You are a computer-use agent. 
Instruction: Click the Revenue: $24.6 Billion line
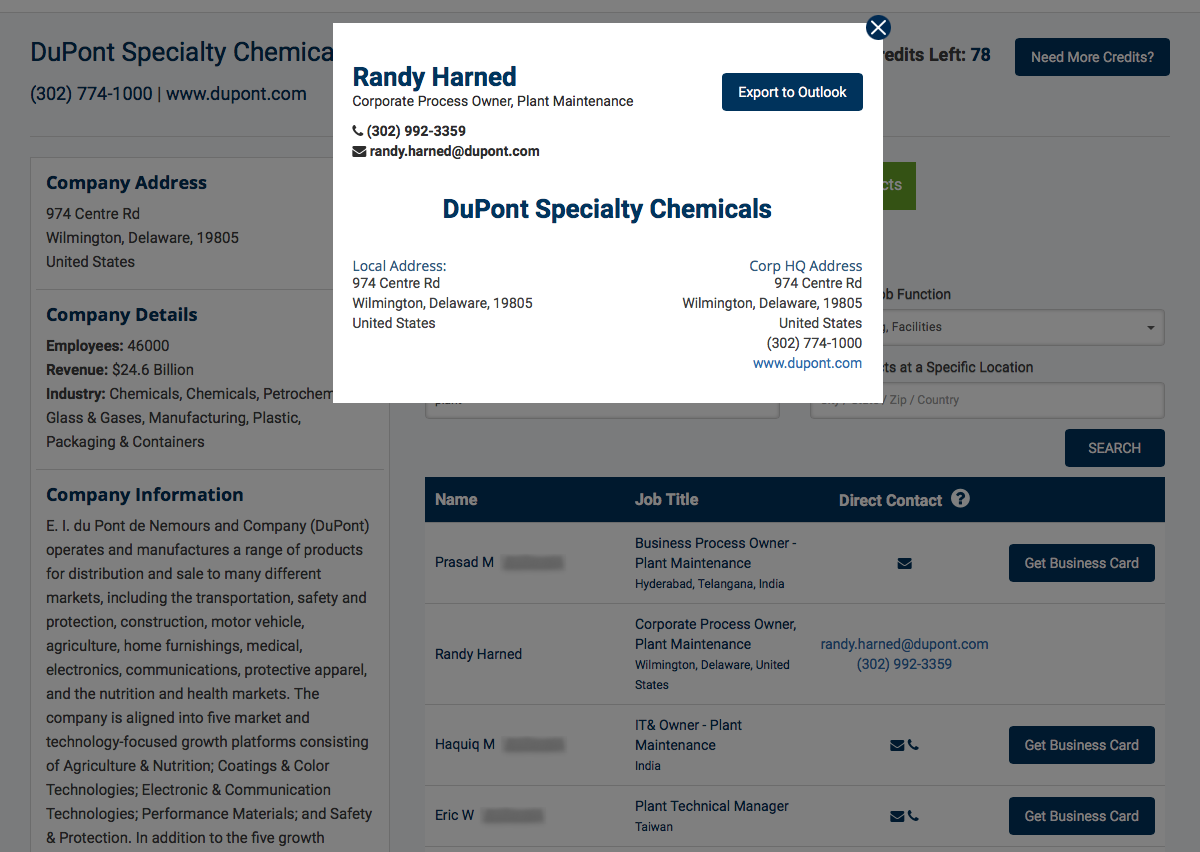[x=120, y=370]
